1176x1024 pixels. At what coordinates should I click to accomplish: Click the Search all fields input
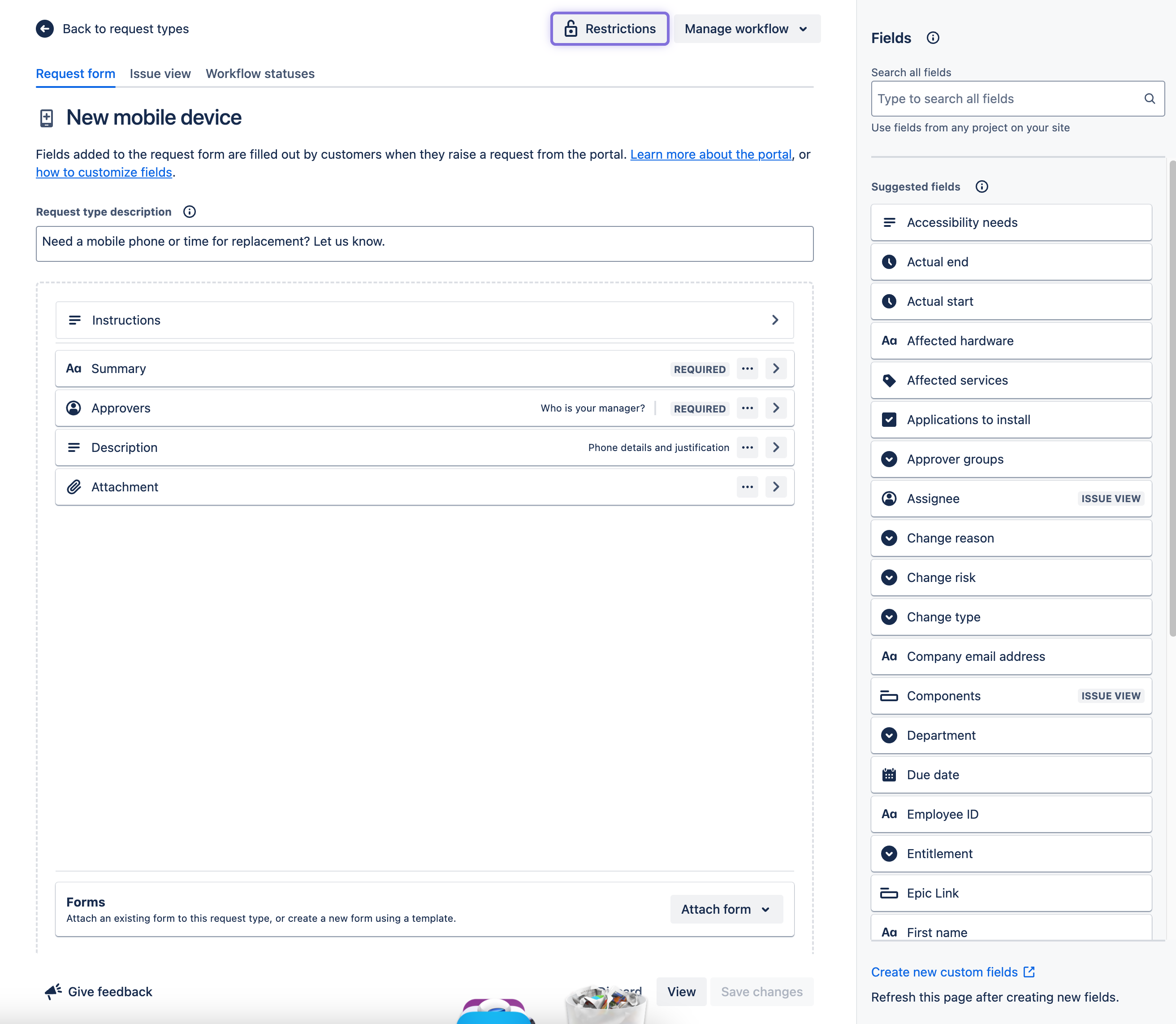[1017, 99]
